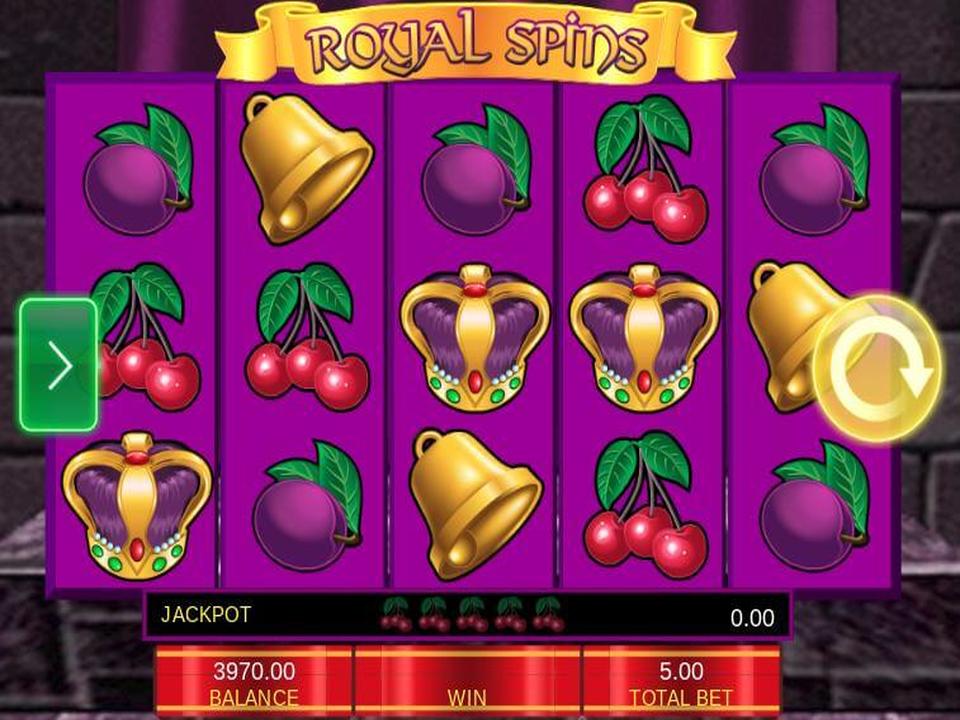
Task: Click the Jackpot cherries progress indicator
Action: [471, 614]
